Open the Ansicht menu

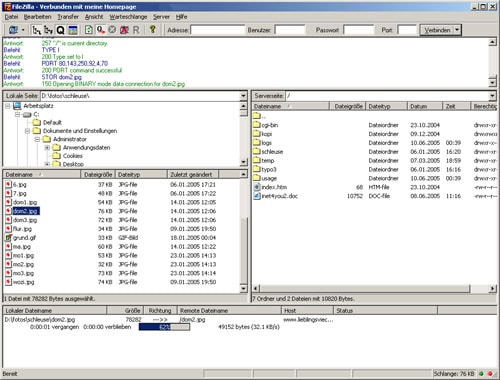point(94,17)
